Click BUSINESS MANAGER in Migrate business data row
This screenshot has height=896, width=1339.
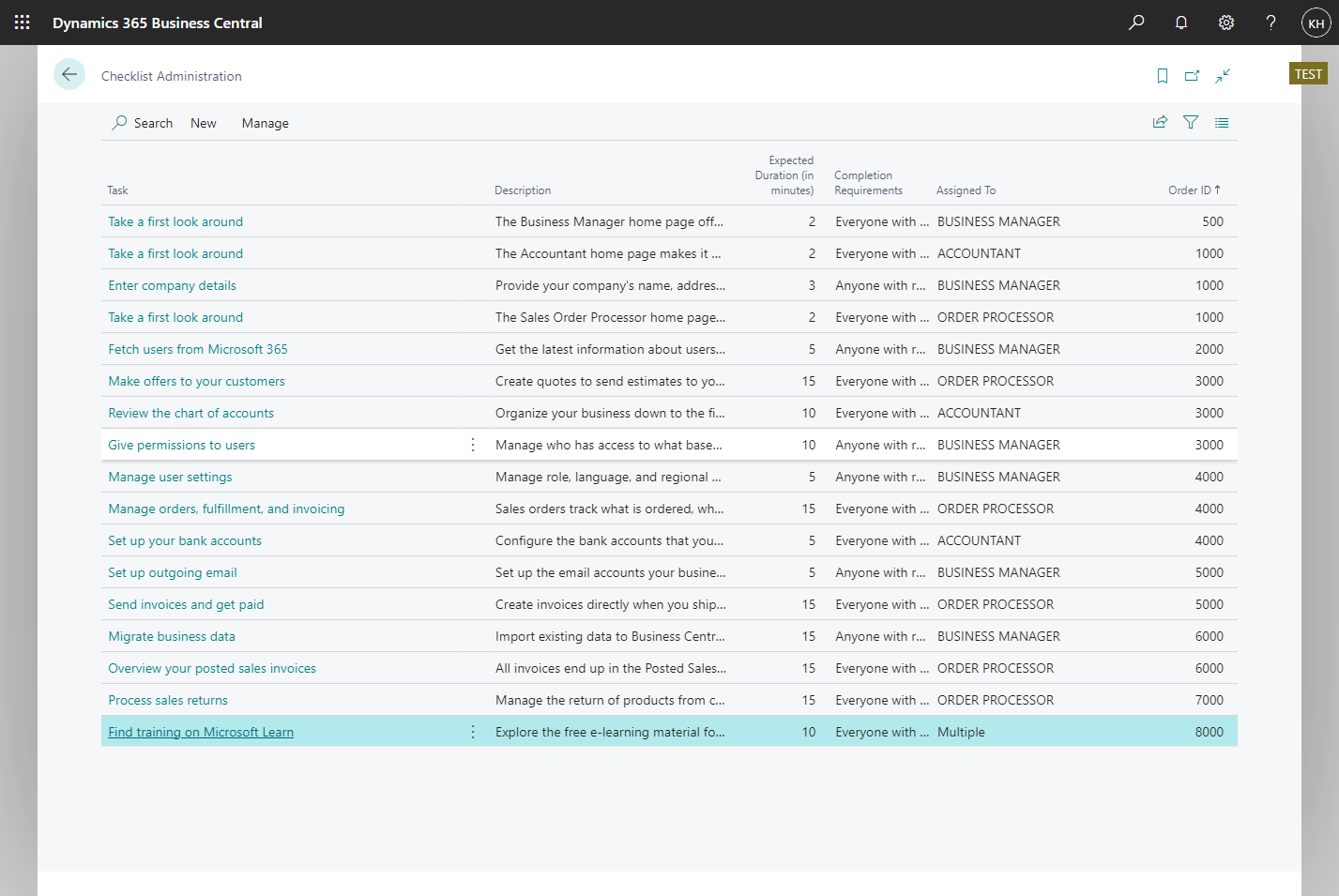[x=998, y=636]
